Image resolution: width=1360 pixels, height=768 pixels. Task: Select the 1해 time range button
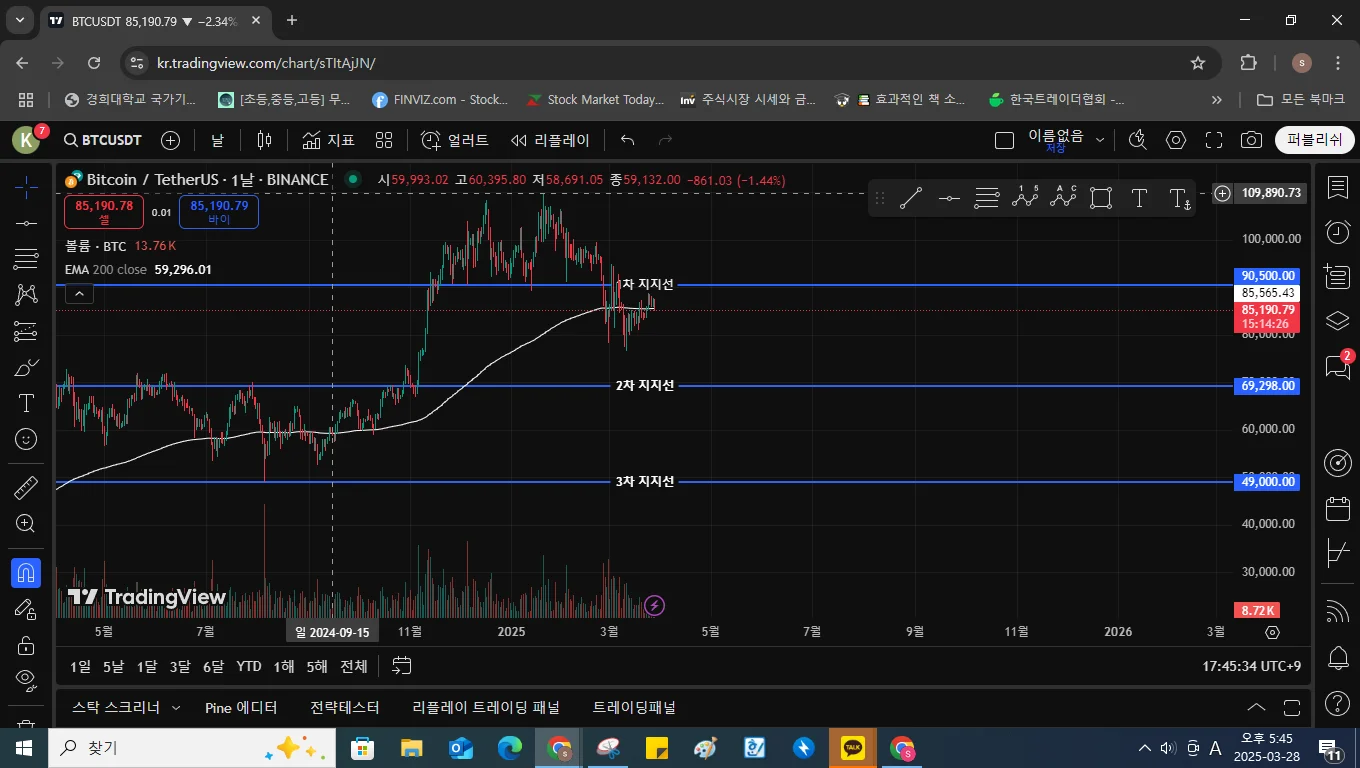pos(284,666)
